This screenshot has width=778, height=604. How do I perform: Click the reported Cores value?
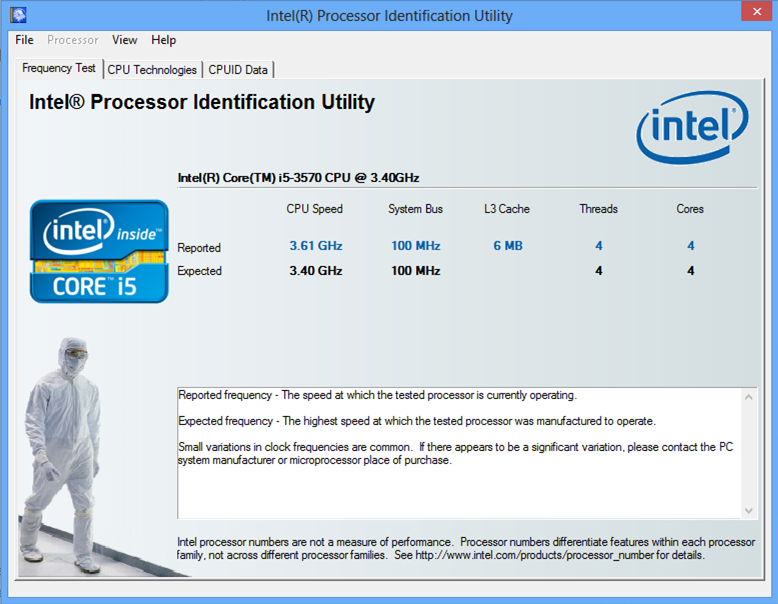point(691,246)
